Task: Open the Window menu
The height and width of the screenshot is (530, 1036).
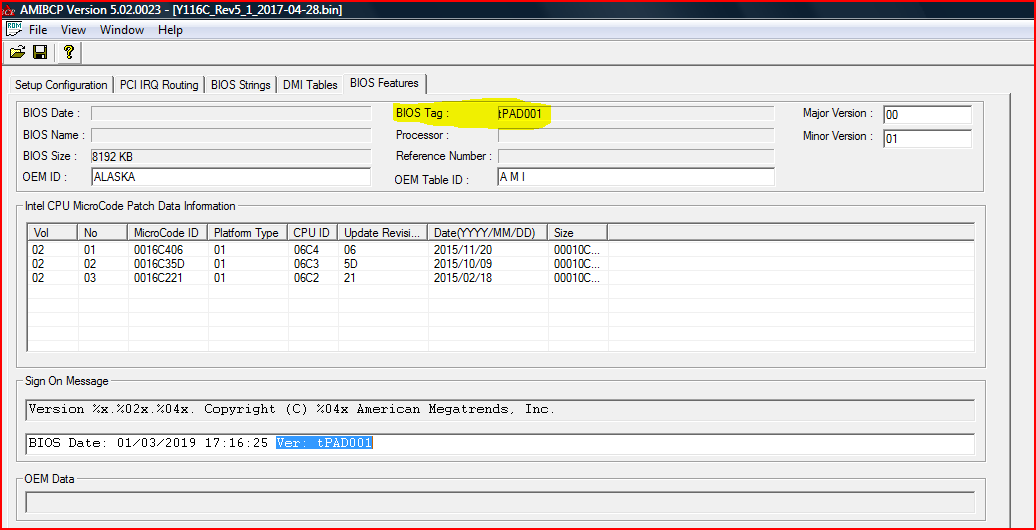Action: pos(121,30)
